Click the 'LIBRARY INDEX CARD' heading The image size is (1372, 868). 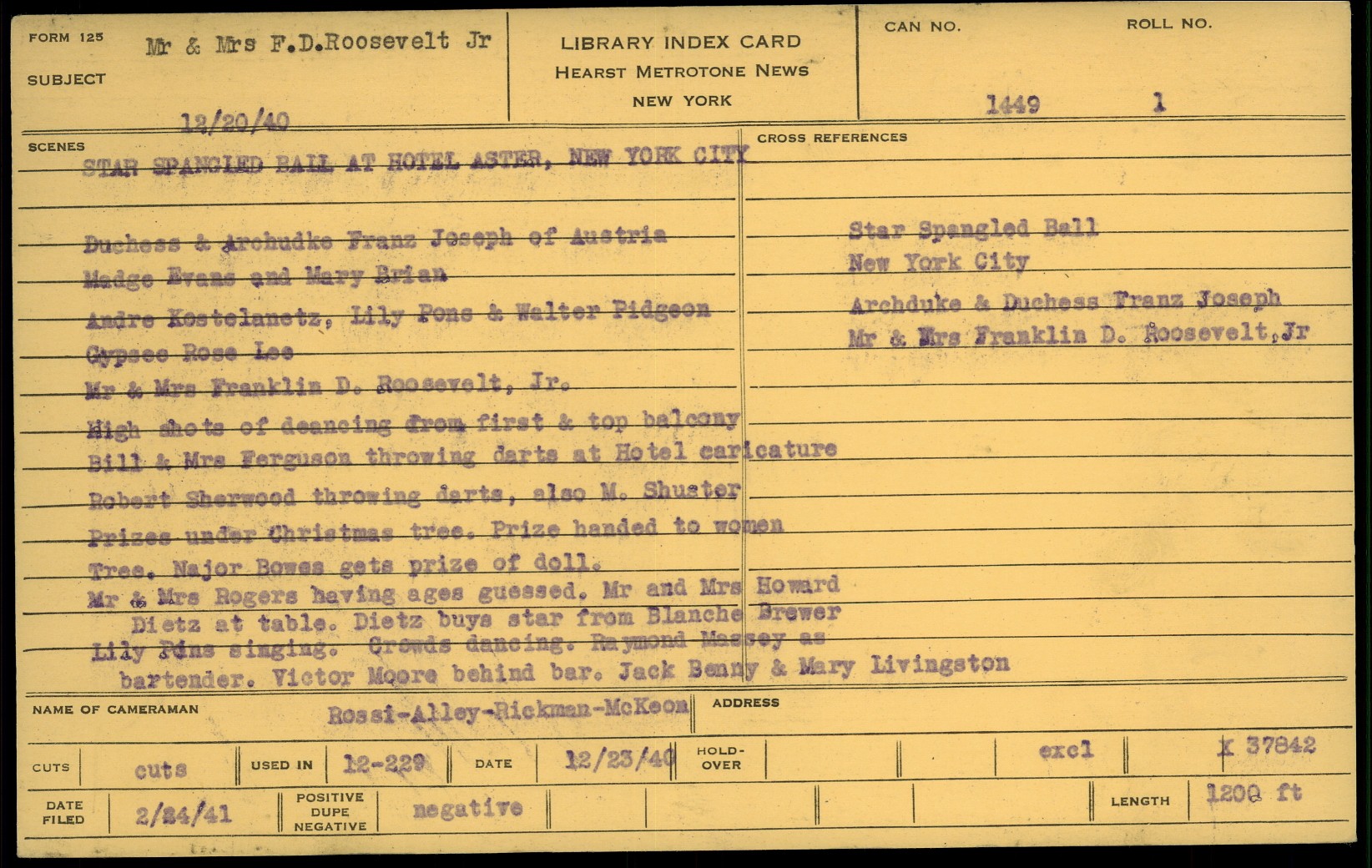tap(680, 43)
